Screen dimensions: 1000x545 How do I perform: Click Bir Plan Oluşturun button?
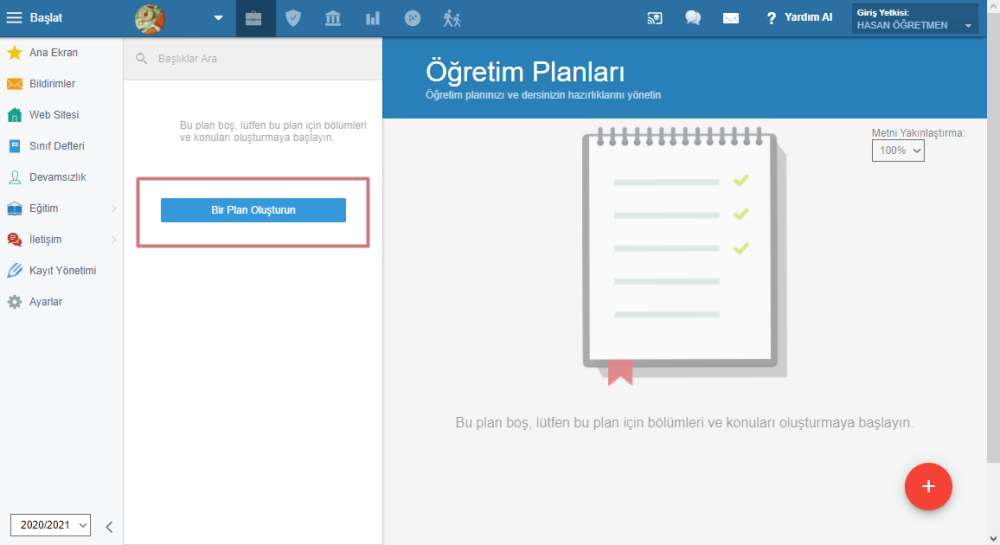[x=253, y=210]
